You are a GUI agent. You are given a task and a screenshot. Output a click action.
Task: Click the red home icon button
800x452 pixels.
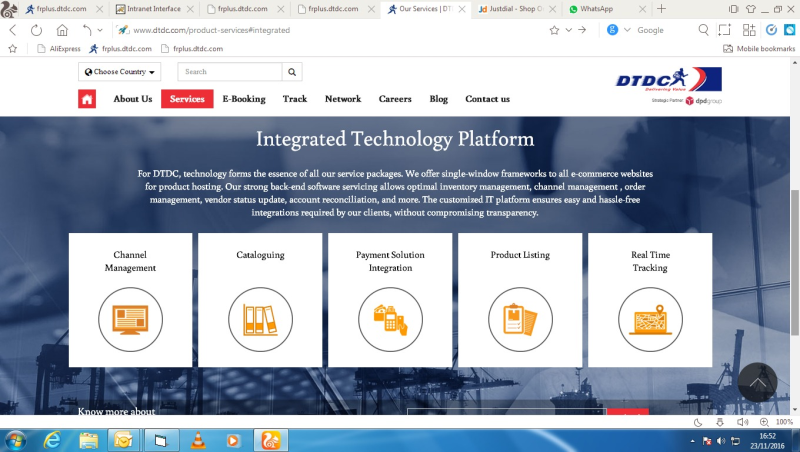[87, 99]
